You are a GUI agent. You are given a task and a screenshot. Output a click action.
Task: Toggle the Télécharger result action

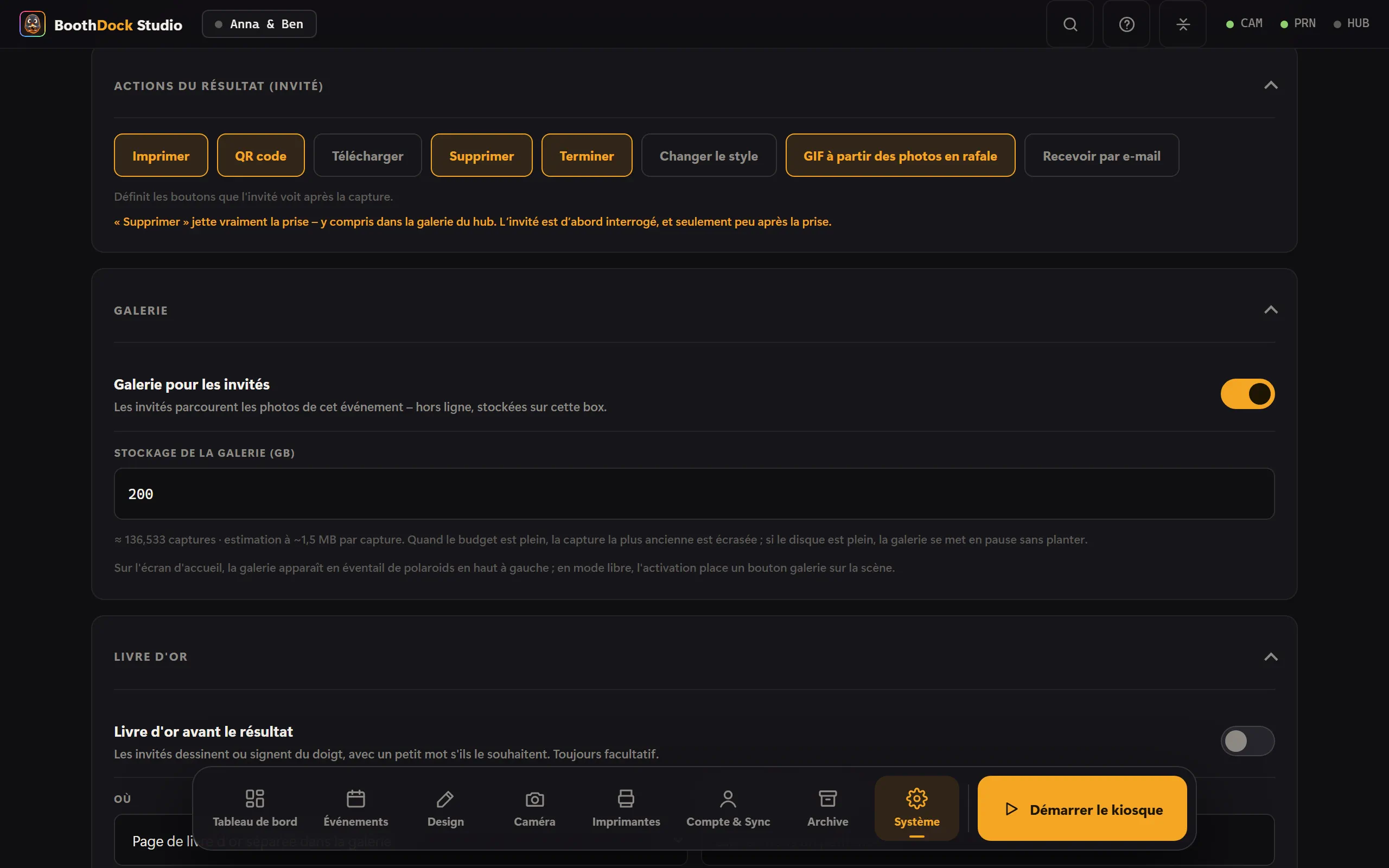[367, 156]
